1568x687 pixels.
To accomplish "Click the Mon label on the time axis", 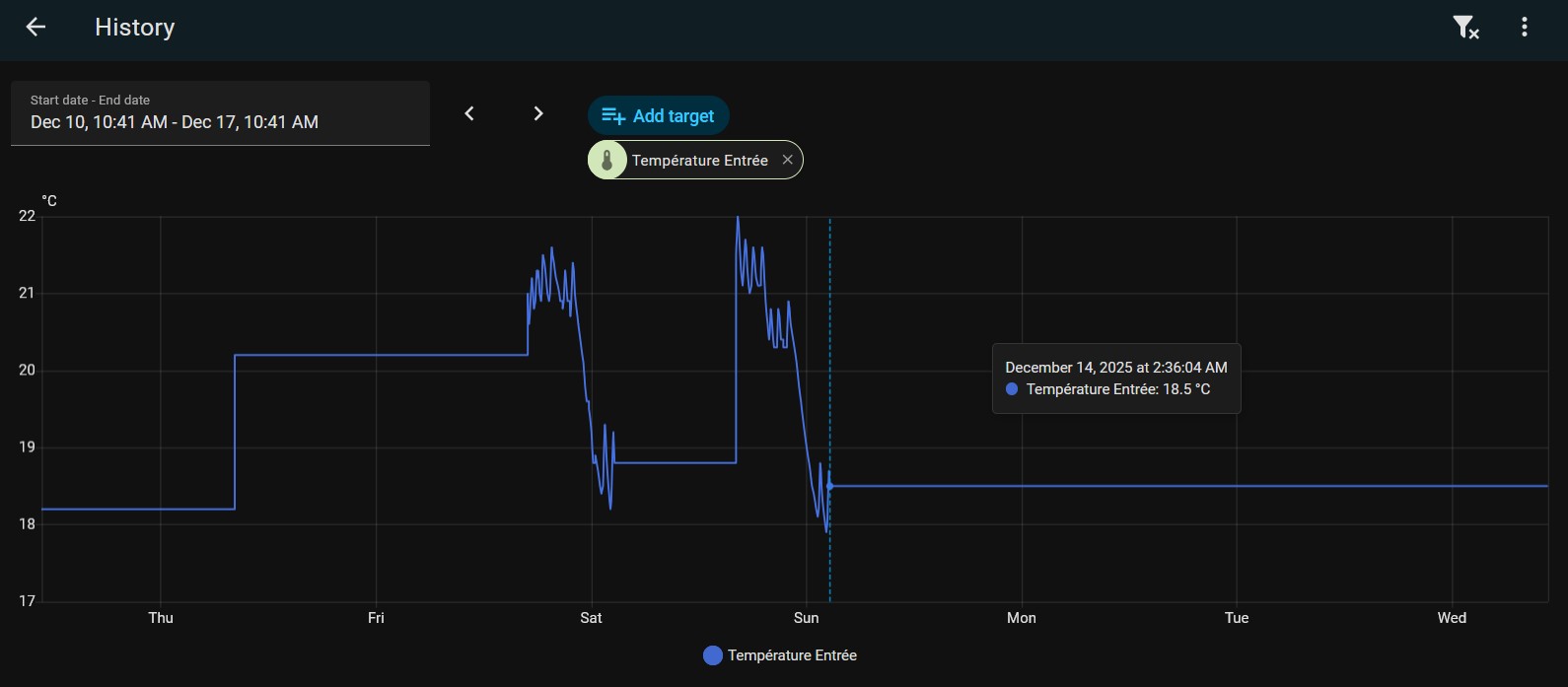I will pos(1021,618).
